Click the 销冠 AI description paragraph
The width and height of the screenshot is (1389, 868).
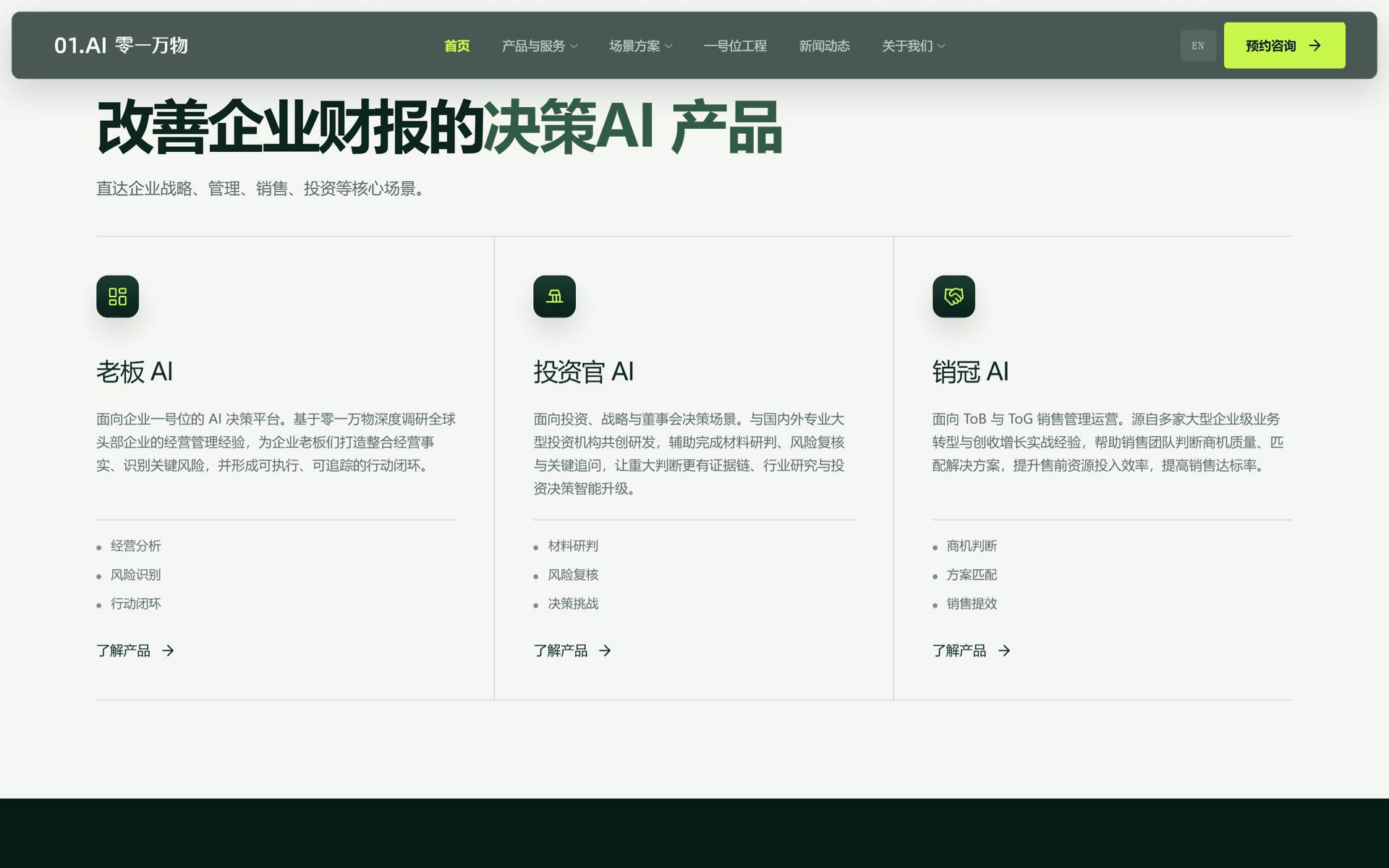click(x=1108, y=443)
